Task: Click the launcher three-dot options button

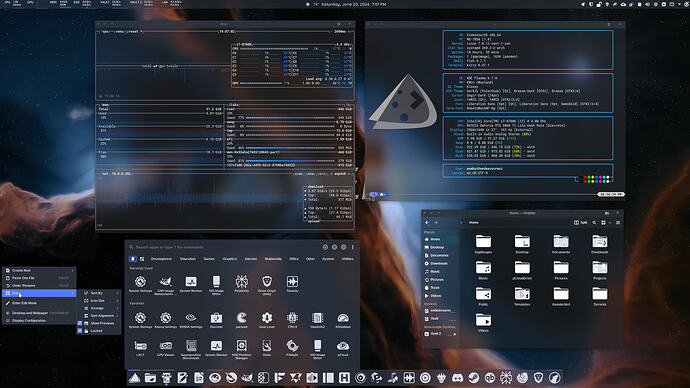Action: pos(352,247)
